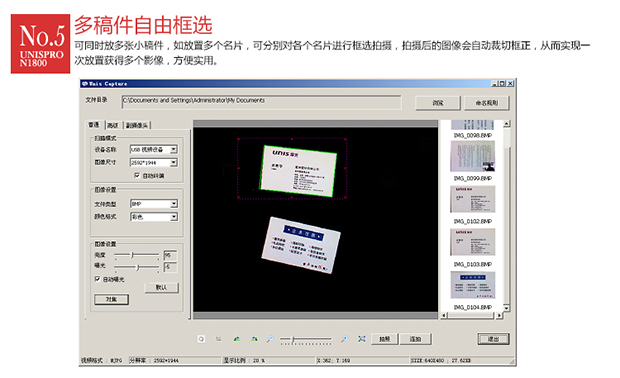The width and height of the screenshot is (620, 378).
Task: Switch to the 高级 tab
Action: tap(113, 125)
